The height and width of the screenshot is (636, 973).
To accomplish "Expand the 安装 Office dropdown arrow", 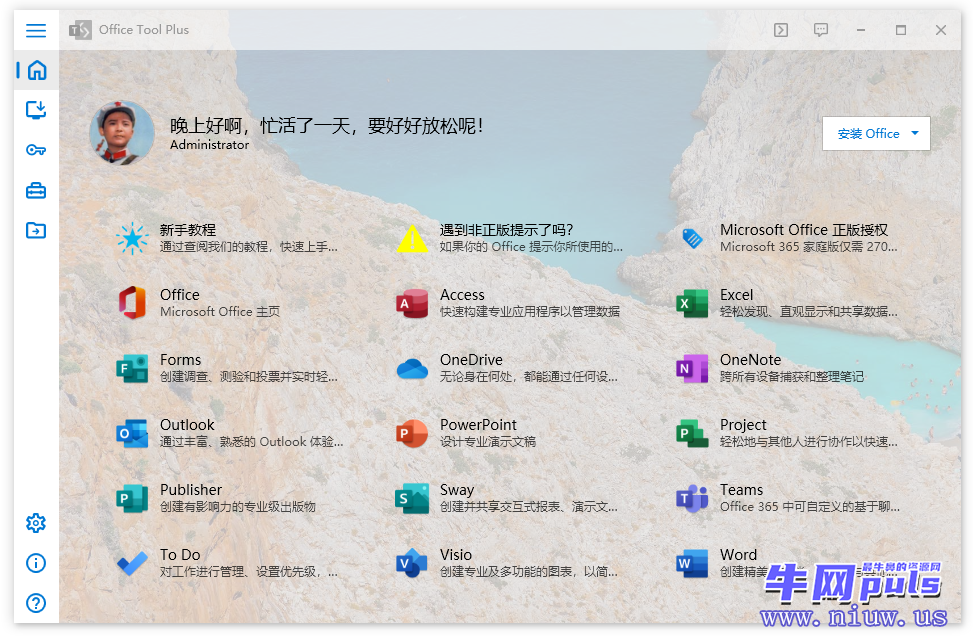I will pyautogui.click(x=915, y=133).
